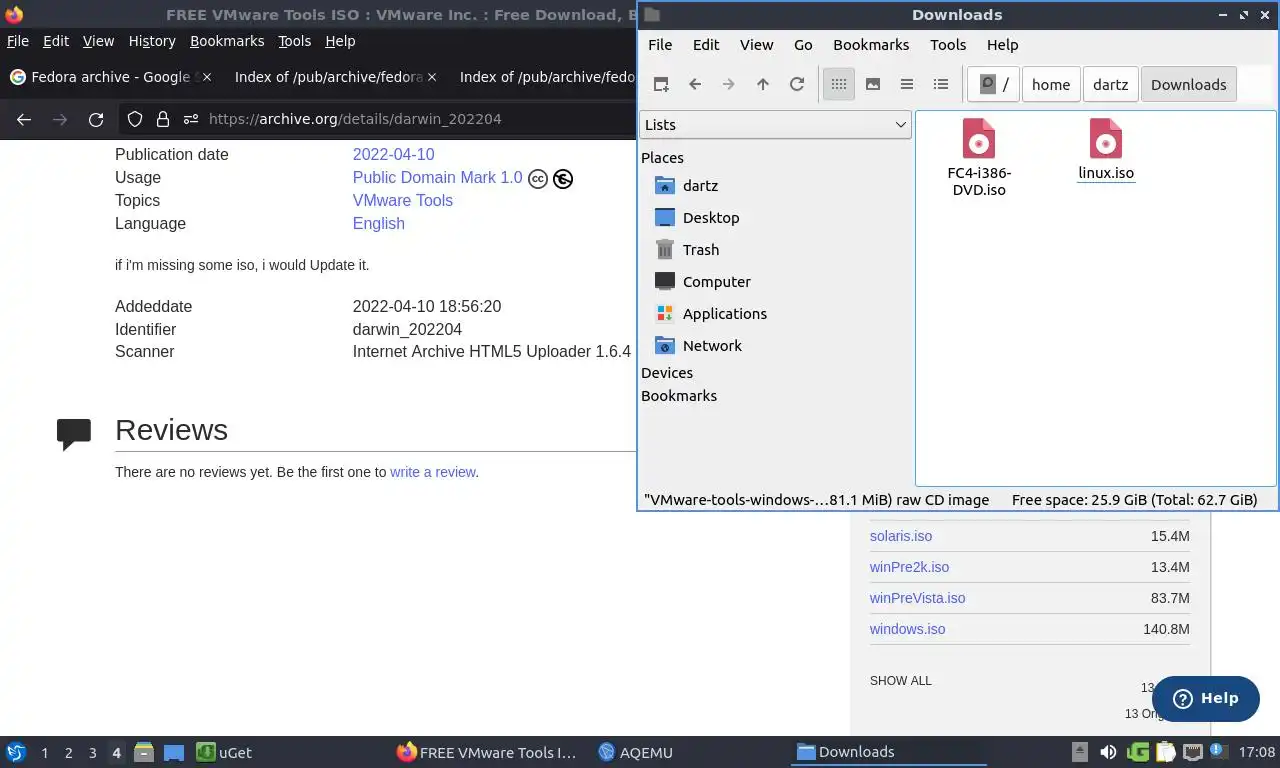Image resolution: width=1280 pixels, height=768 pixels.
Task: Open the Go menu in file manager
Action: click(x=803, y=45)
